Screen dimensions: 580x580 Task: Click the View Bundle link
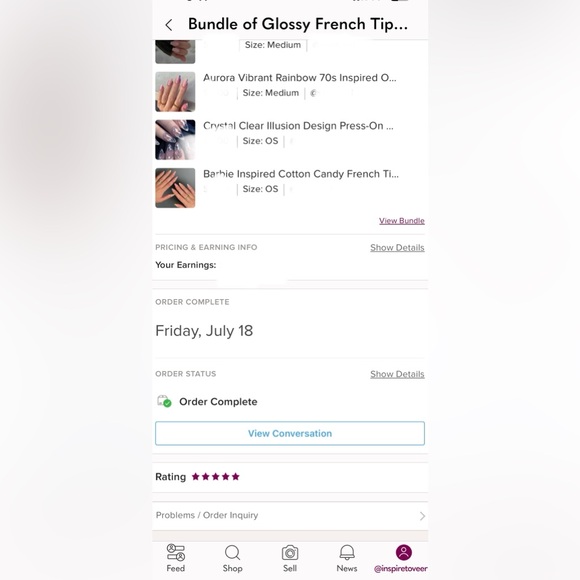point(402,221)
